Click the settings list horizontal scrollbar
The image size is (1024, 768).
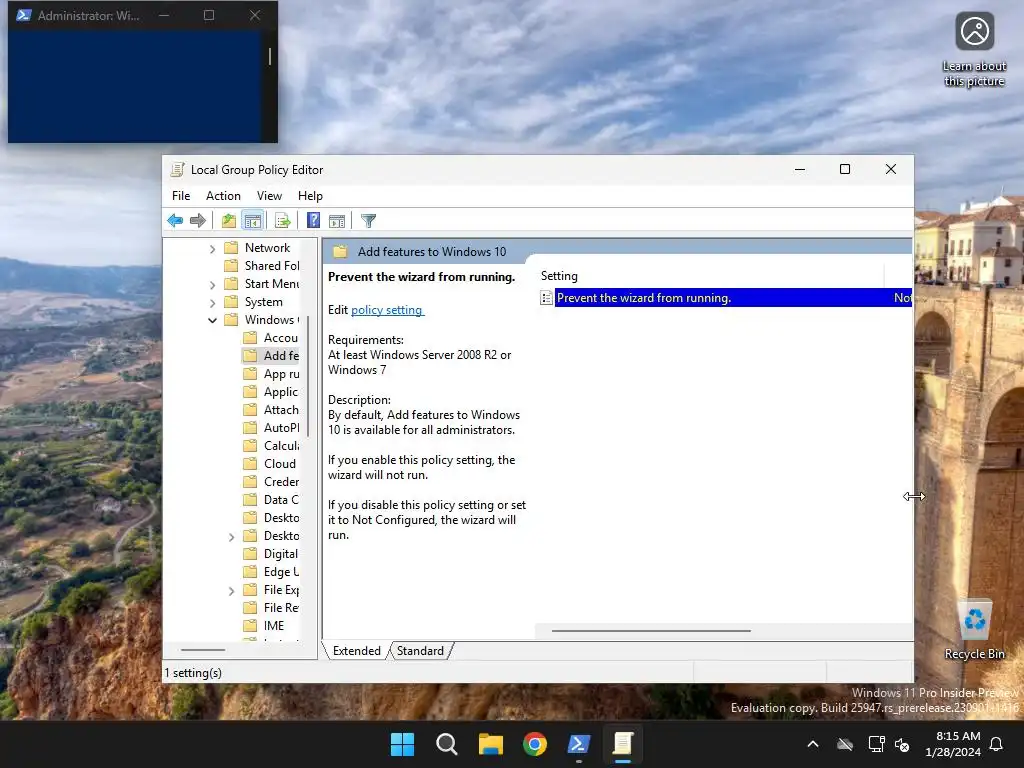(651, 631)
